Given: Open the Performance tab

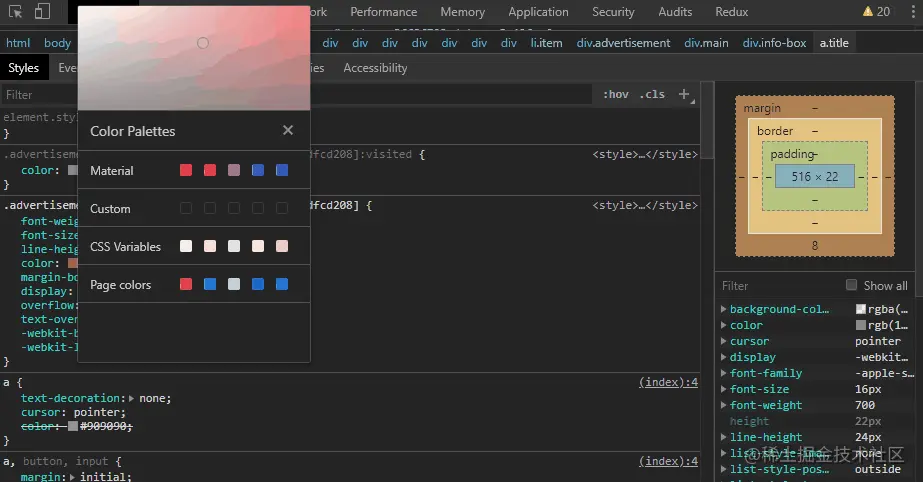Looking at the screenshot, I should 384,12.
